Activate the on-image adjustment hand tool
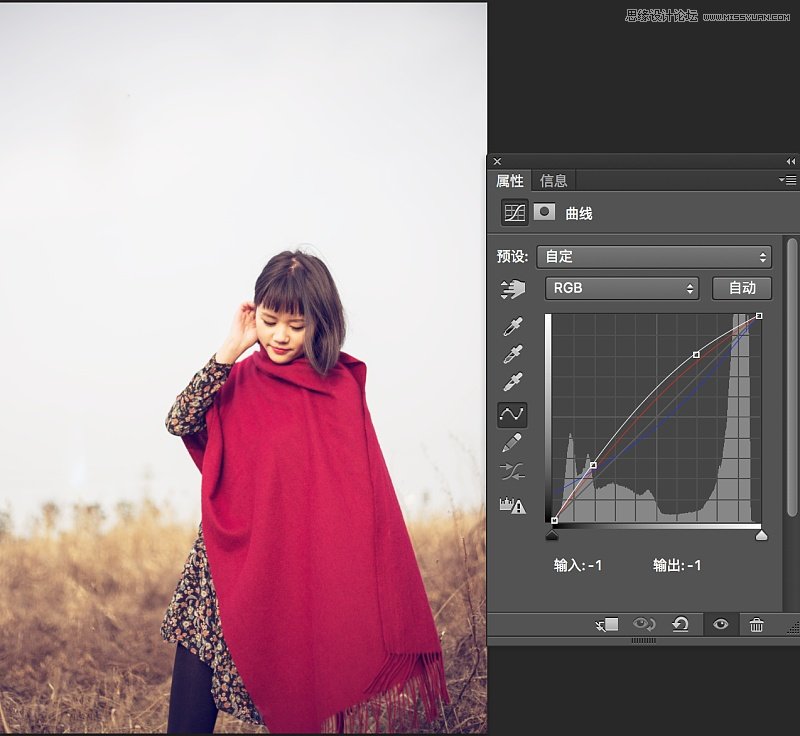The image size is (800, 736). click(x=513, y=289)
